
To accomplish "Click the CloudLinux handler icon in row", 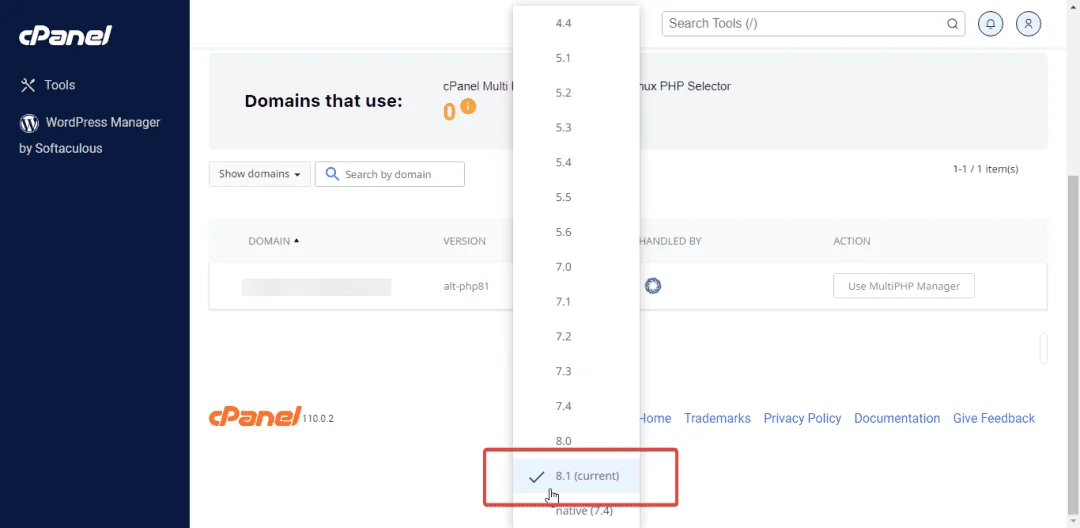I will (x=653, y=286).
